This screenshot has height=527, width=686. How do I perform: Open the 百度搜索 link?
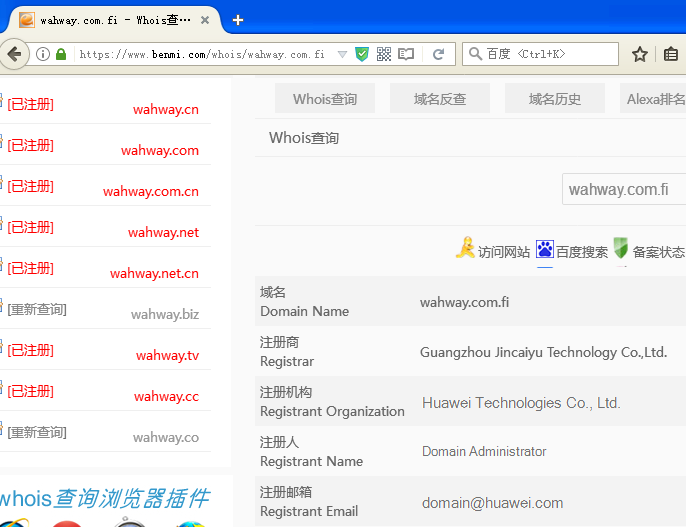tap(581, 252)
